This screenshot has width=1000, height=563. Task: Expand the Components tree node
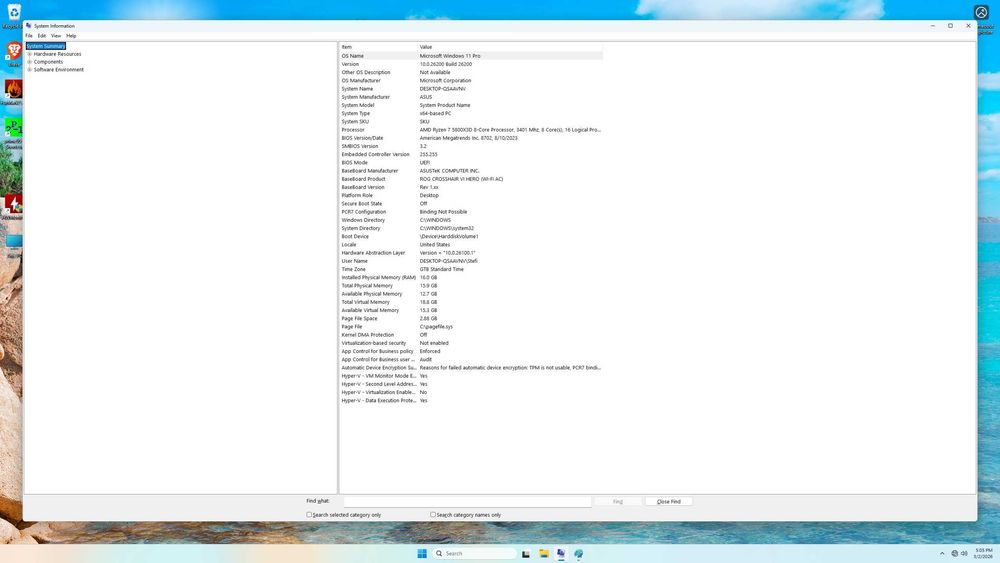29,62
